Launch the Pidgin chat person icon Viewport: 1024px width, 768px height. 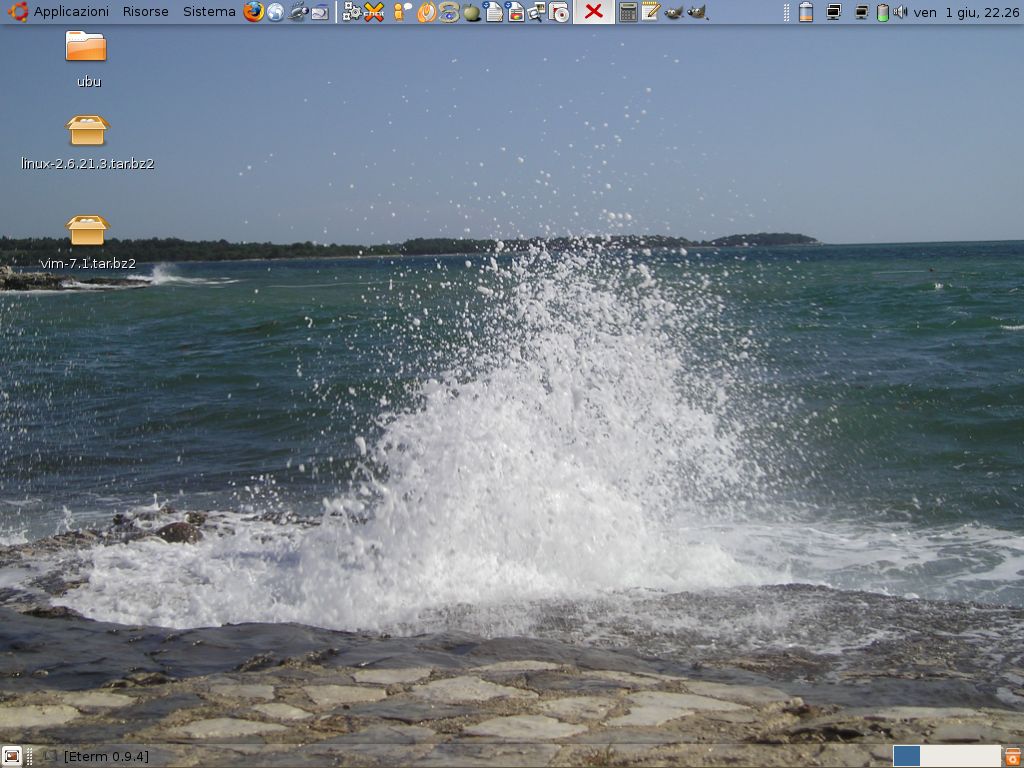click(402, 12)
